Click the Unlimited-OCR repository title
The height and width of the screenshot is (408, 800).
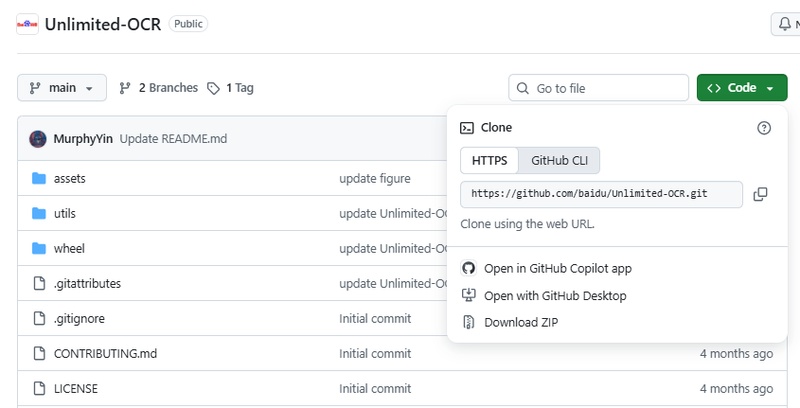pos(103,24)
